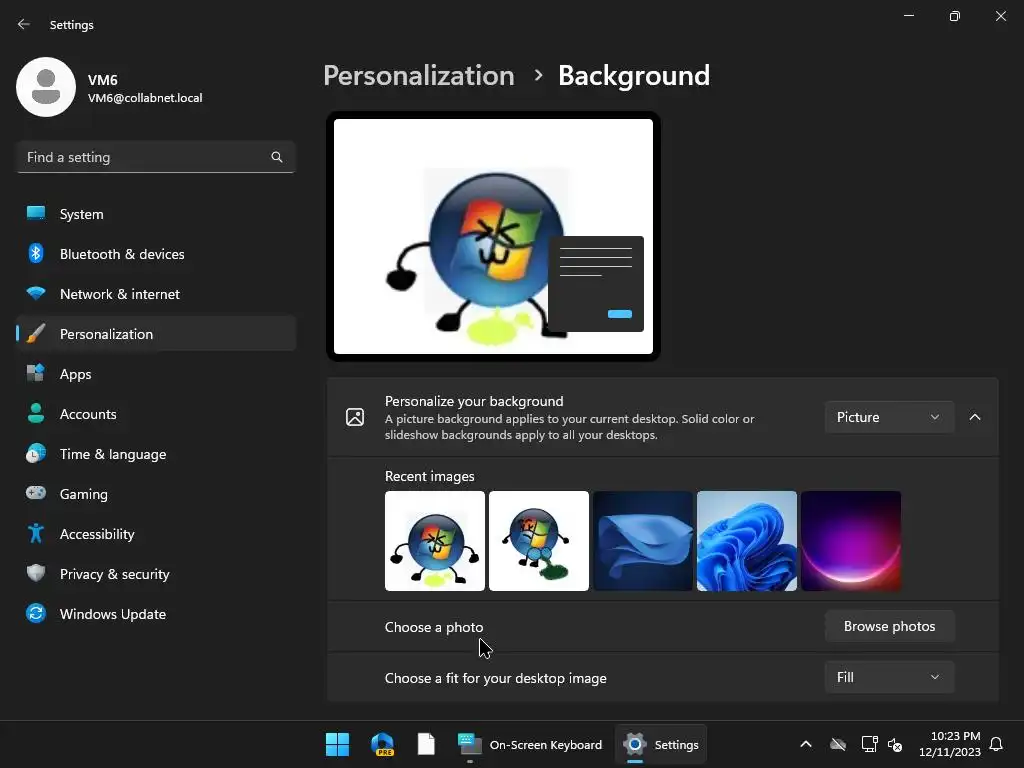Image resolution: width=1024 pixels, height=768 pixels.
Task: Click the Browse photos button
Action: tap(889, 626)
